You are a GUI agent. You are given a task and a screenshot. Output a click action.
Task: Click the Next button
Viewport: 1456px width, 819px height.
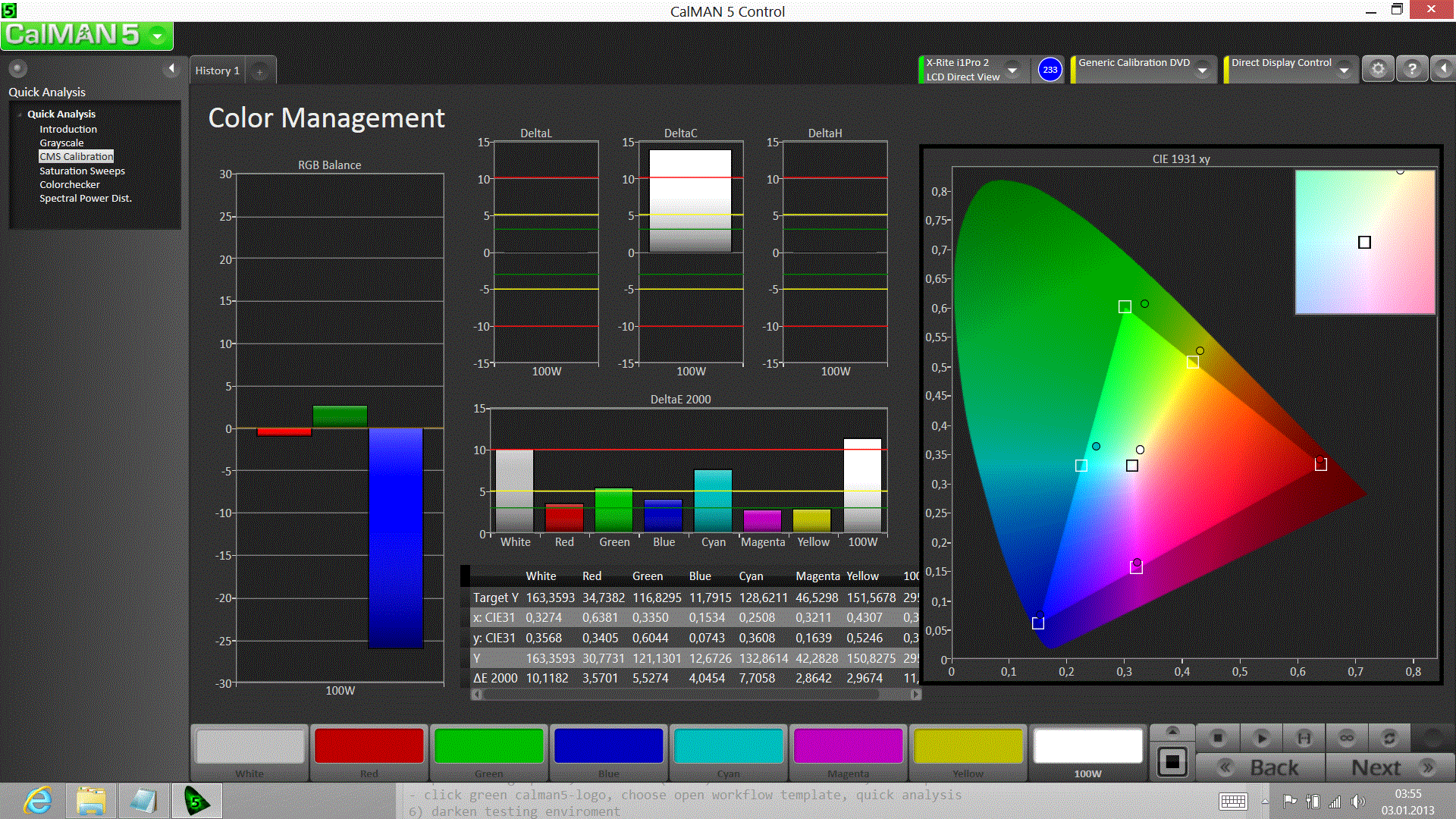1390,767
